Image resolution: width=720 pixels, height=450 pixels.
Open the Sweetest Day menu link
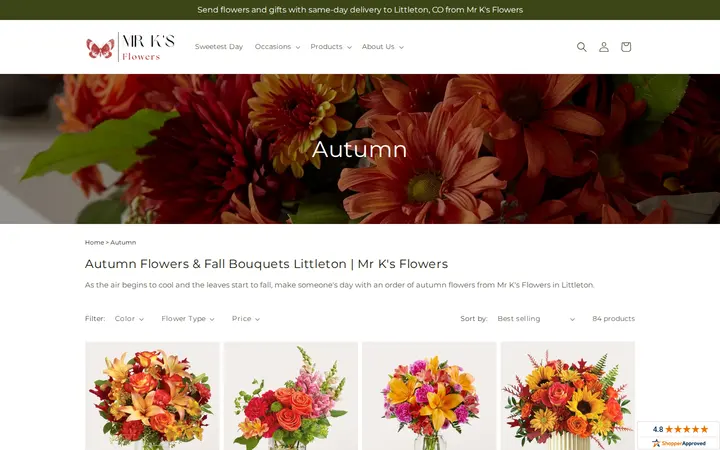click(219, 47)
